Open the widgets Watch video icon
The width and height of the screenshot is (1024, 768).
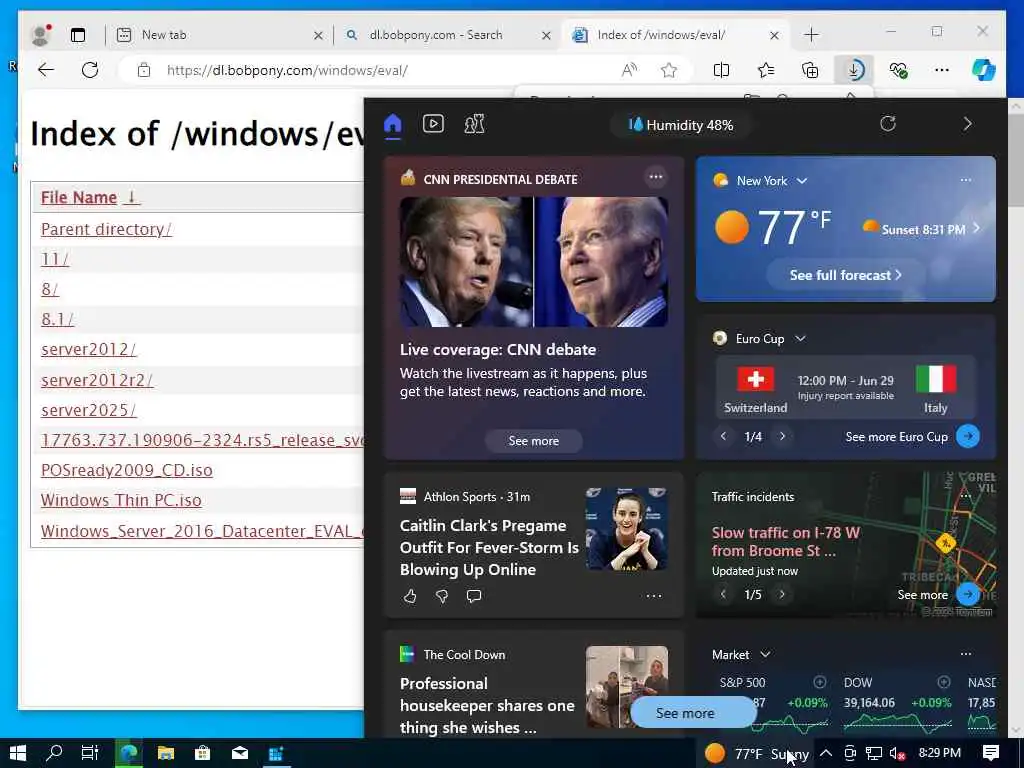click(433, 123)
